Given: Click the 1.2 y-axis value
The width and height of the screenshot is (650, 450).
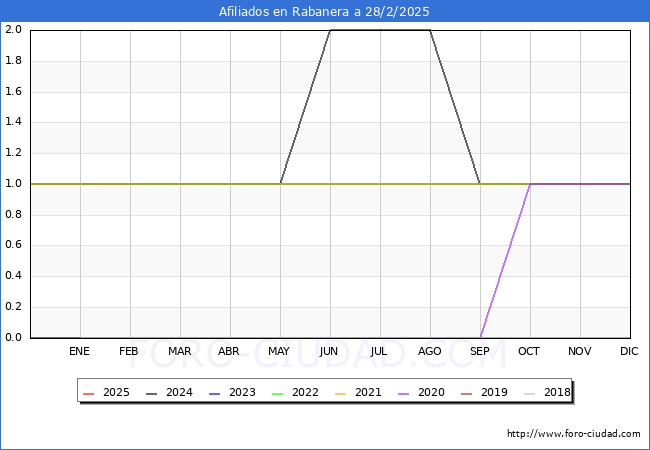Looking at the screenshot, I should [x=13, y=152].
